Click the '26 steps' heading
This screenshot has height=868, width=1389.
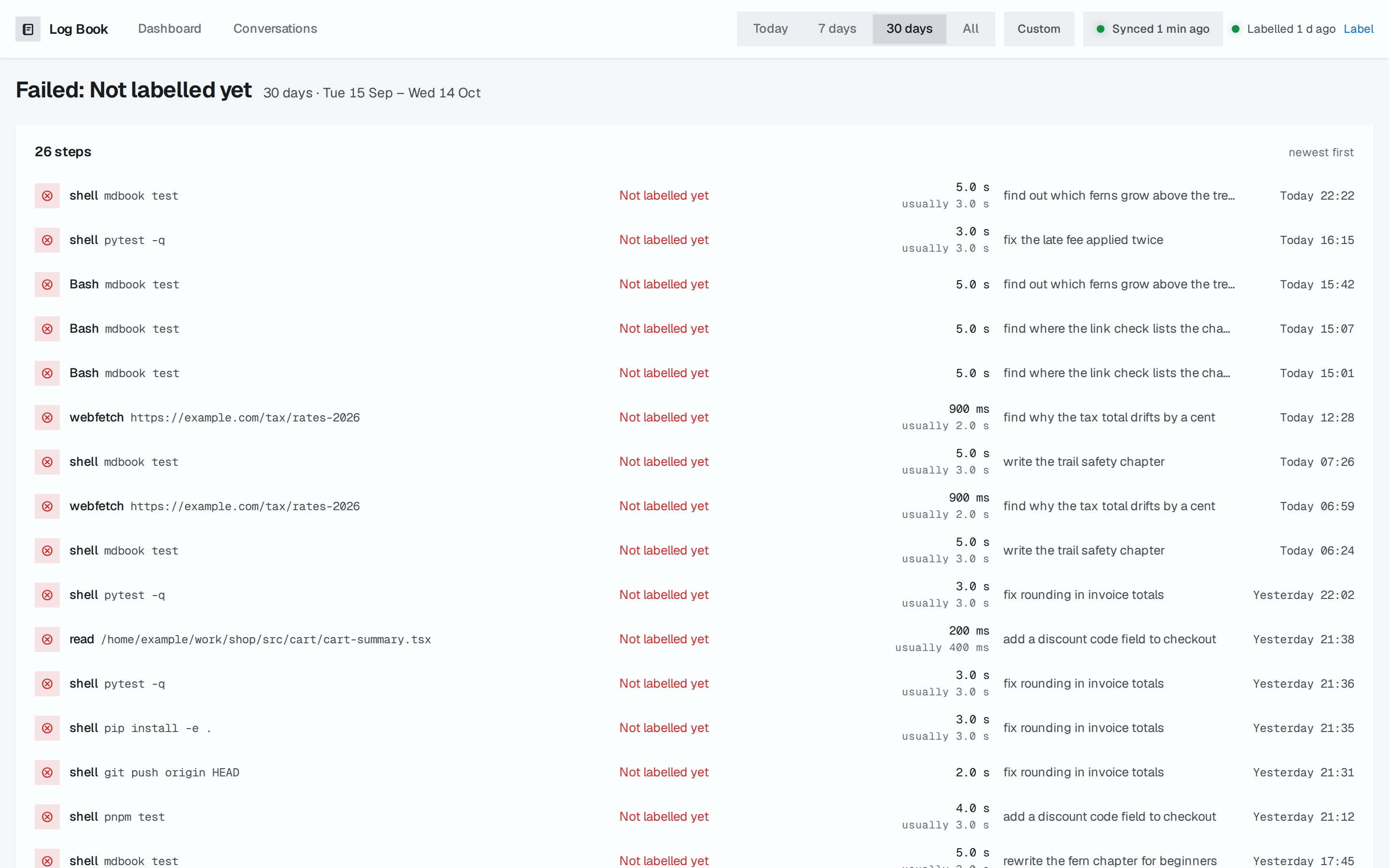[63, 151]
